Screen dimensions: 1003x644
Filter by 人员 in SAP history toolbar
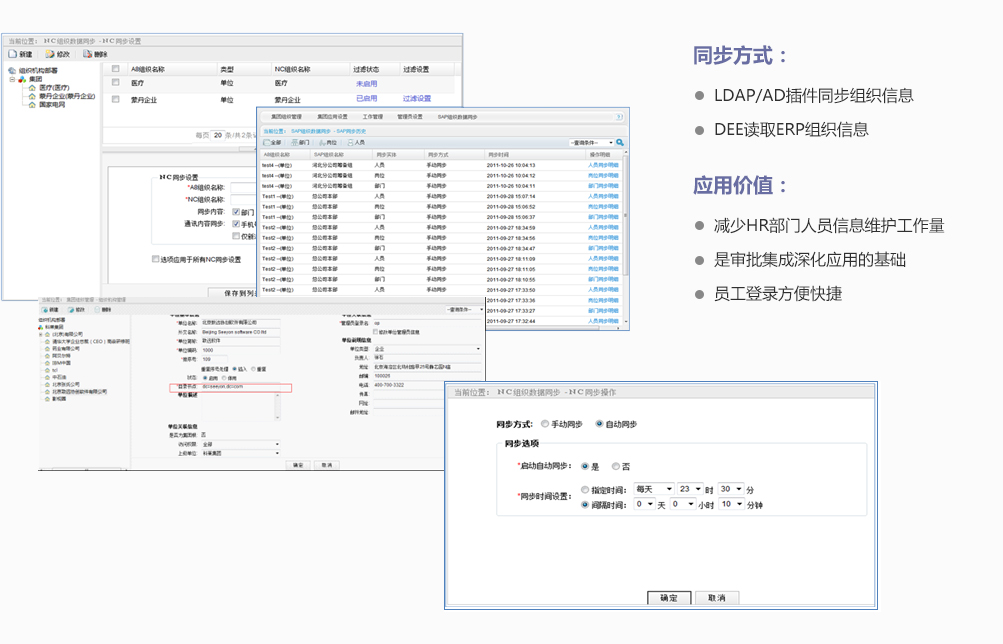pos(356,143)
